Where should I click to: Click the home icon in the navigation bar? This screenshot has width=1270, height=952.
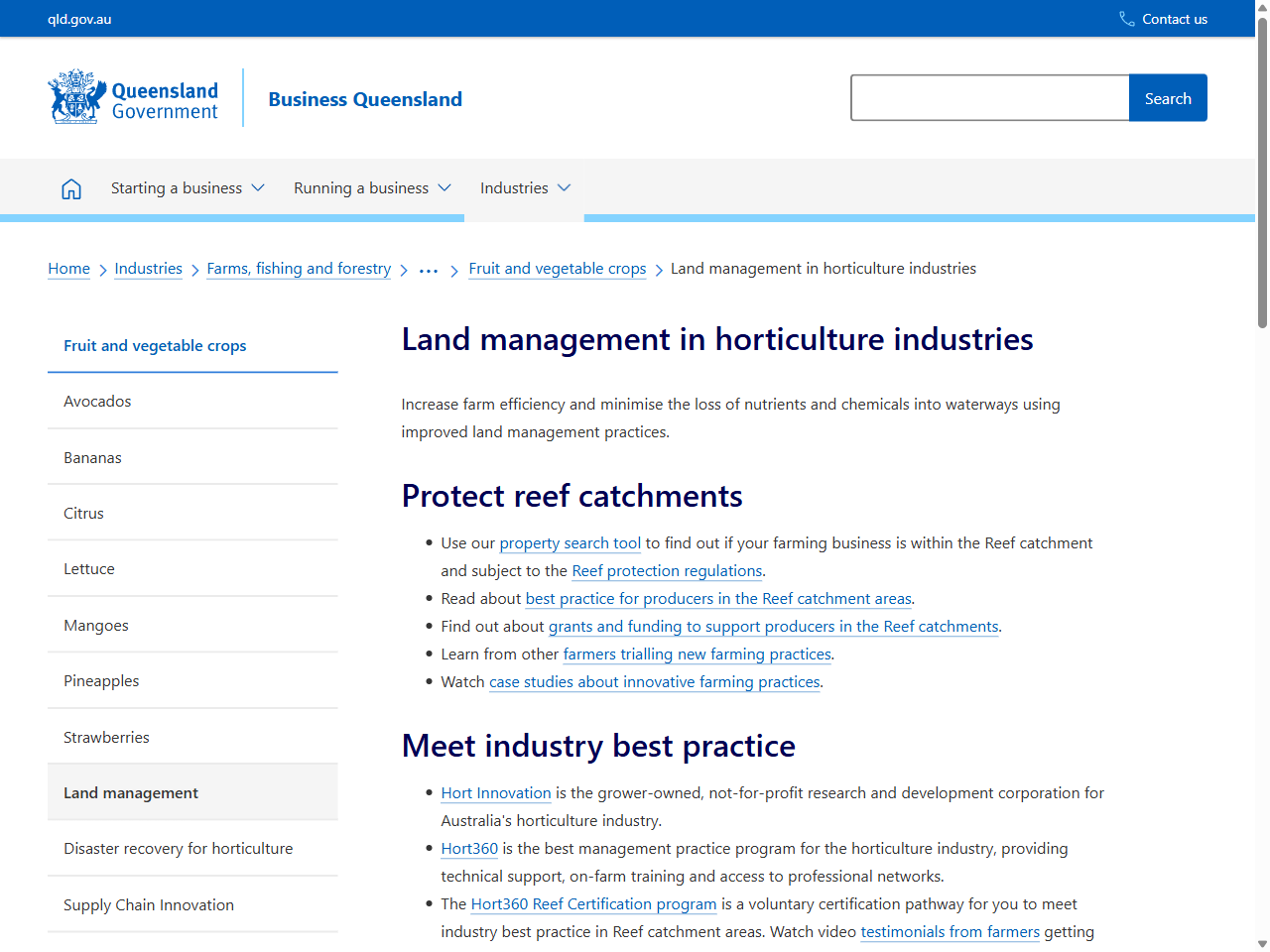70,187
